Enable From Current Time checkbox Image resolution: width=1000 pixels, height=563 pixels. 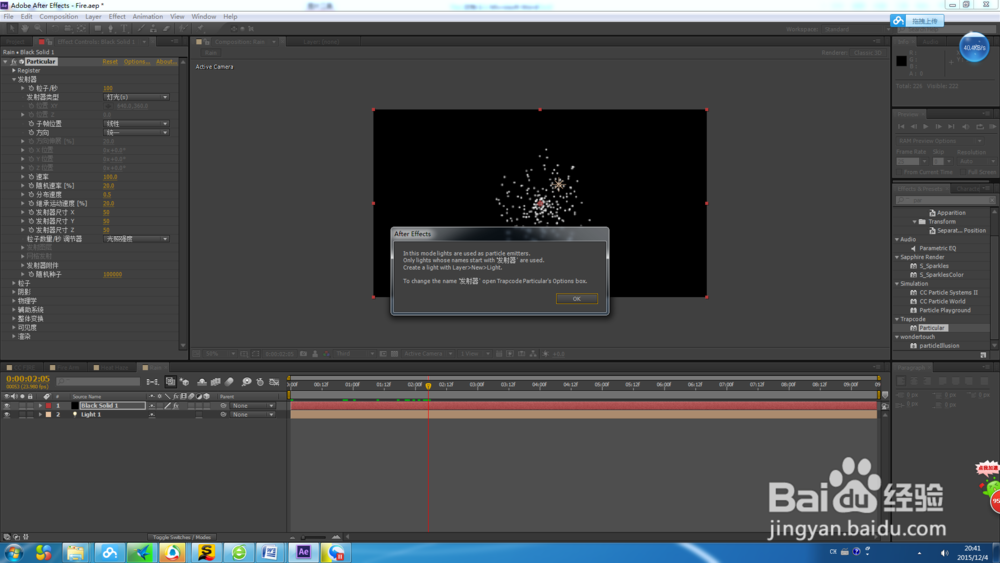coord(900,172)
